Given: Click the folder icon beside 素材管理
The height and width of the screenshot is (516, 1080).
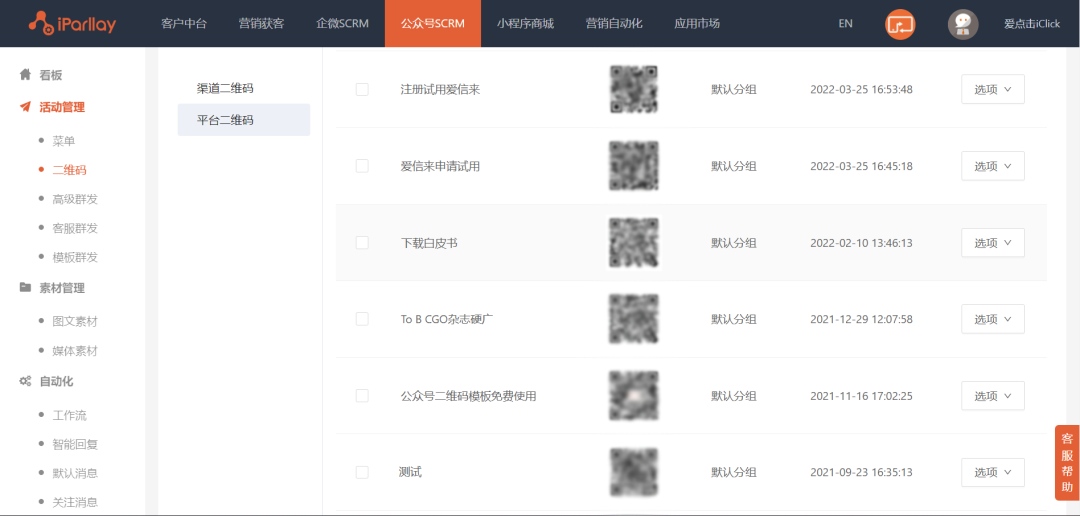Looking at the screenshot, I should point(25,288).
